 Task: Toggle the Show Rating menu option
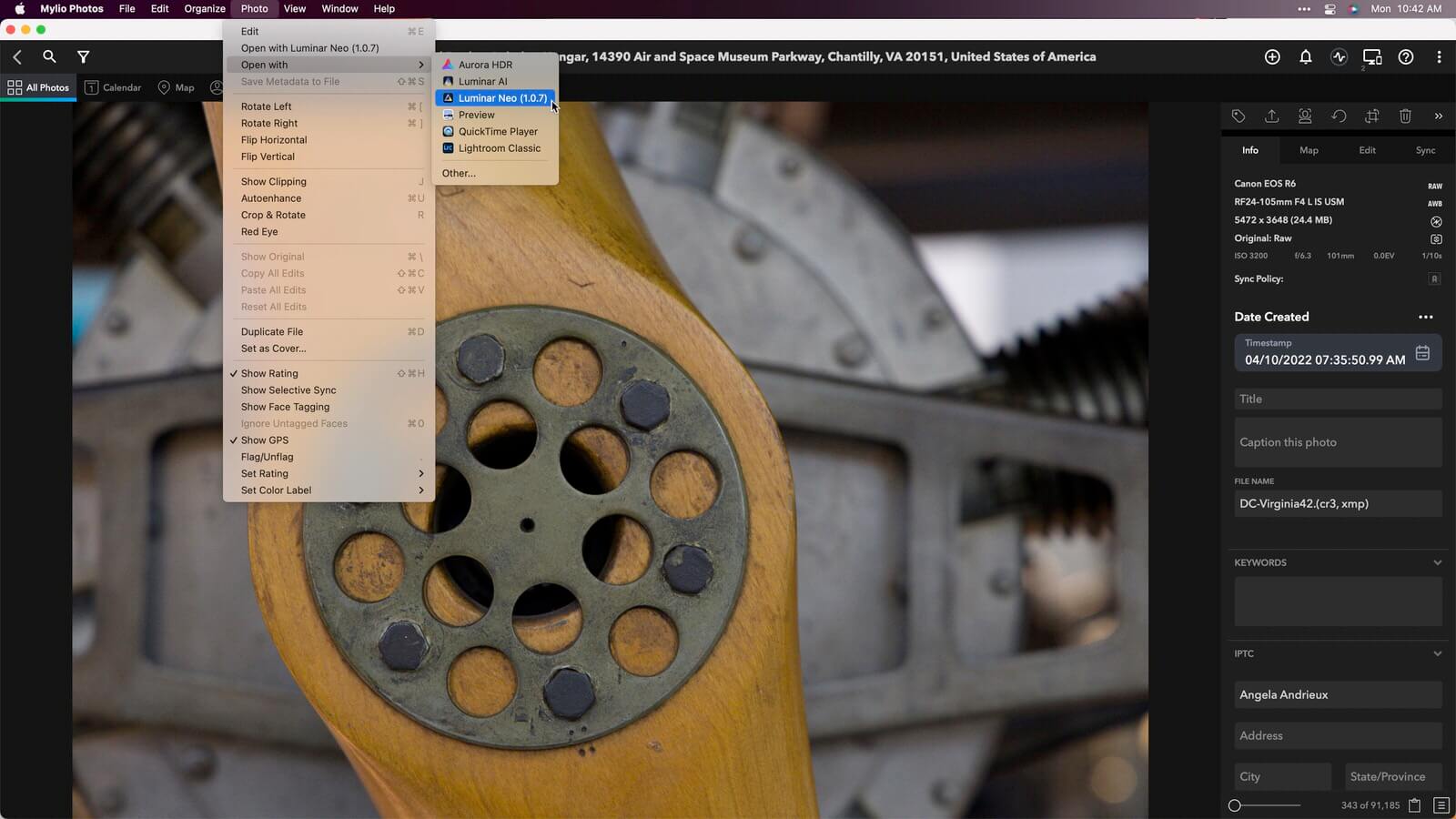pos(269,373)
